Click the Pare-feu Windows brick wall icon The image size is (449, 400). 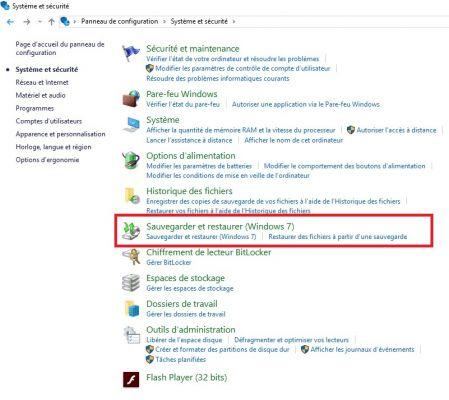tap(131, 99)
